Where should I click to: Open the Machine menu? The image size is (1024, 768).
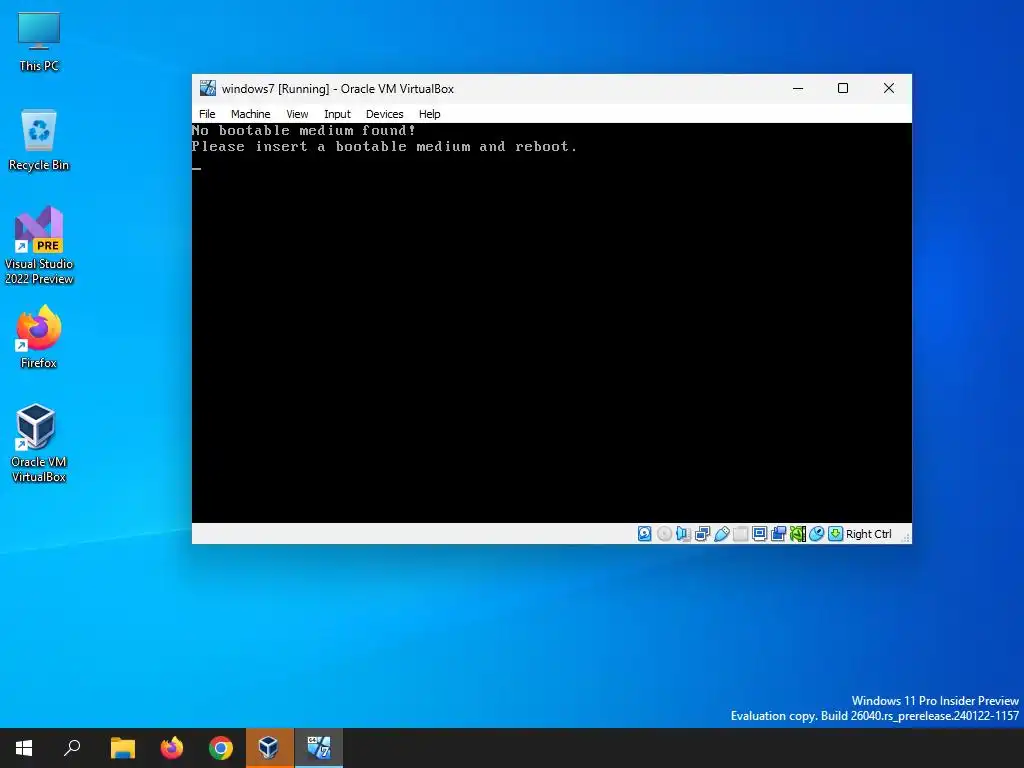click(250, 114)
